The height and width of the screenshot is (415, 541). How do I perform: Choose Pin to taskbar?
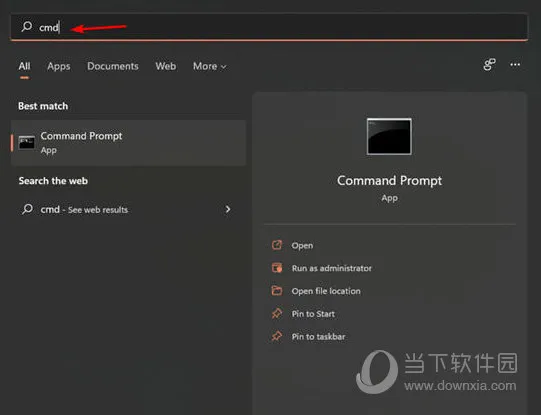[318, 337]
